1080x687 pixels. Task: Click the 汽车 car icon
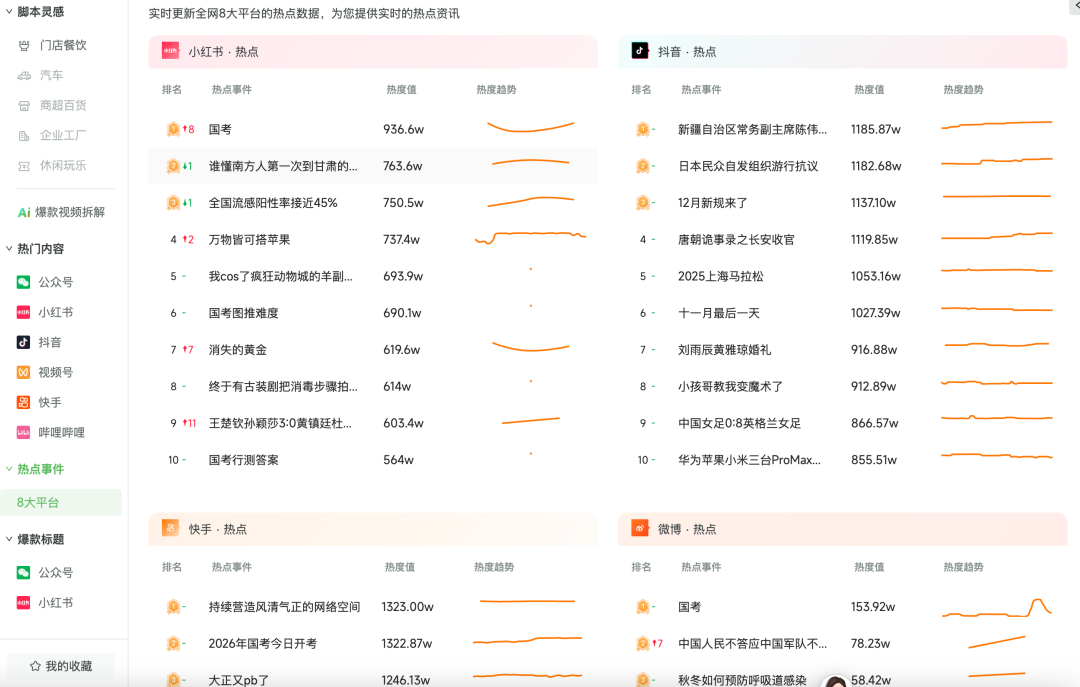pos(24,75)
